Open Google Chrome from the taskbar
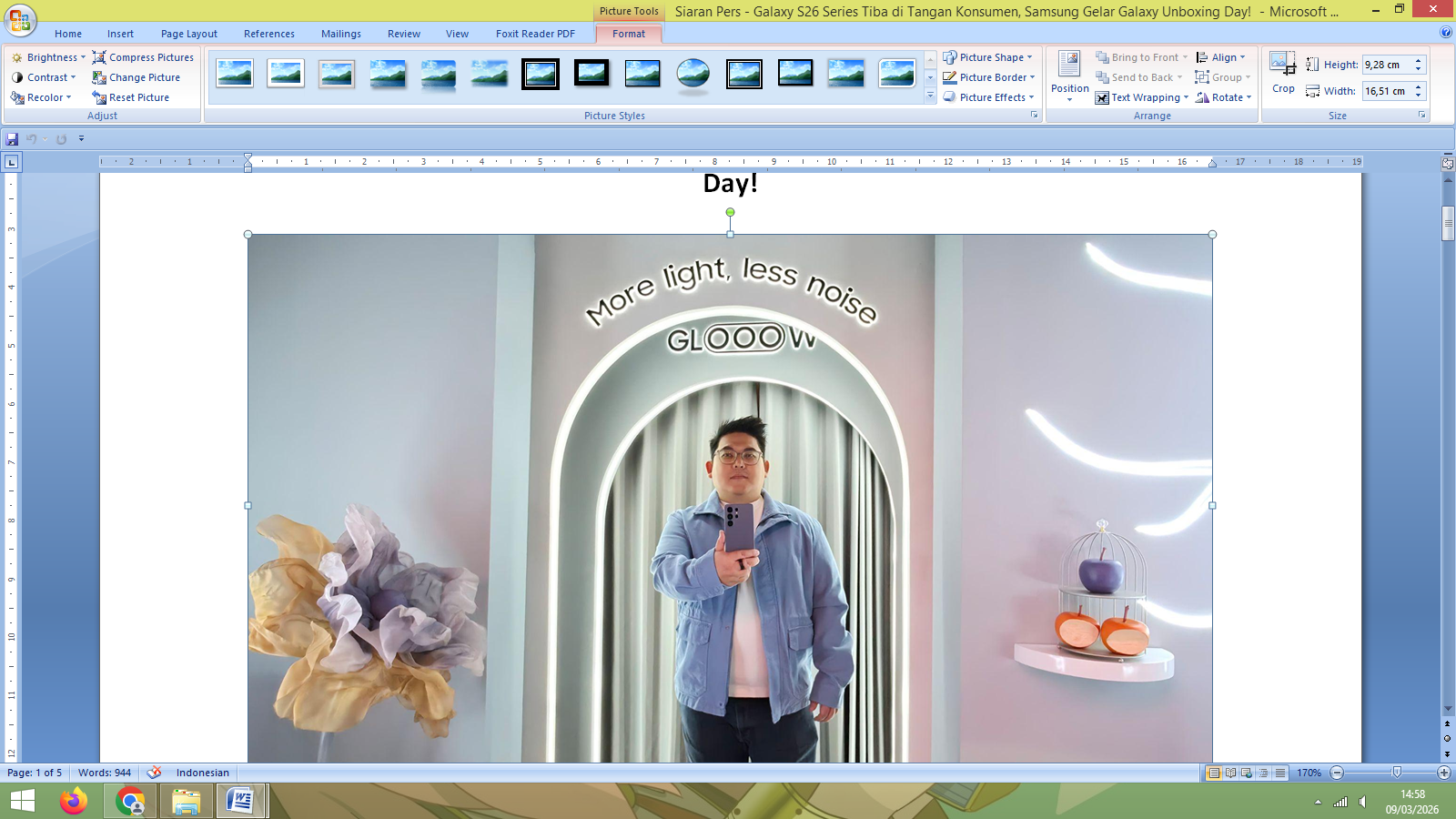 coord(130,802)
